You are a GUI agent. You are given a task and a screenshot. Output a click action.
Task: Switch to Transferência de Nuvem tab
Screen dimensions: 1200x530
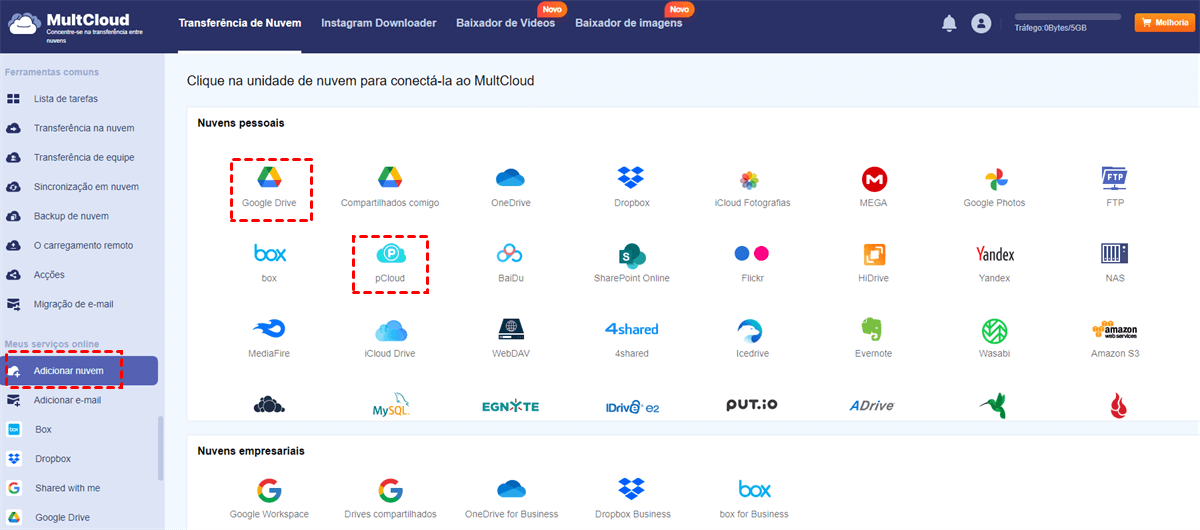coord(239,23)
